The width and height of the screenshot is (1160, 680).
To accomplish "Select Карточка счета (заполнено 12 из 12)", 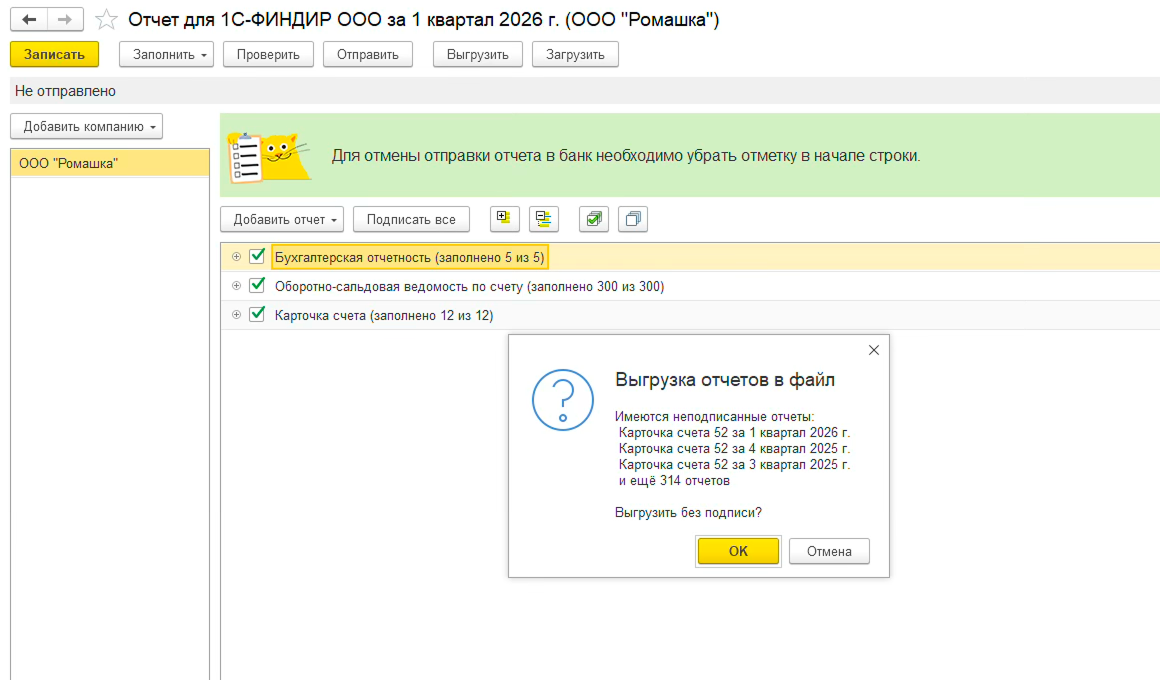I will click(384, 315).
